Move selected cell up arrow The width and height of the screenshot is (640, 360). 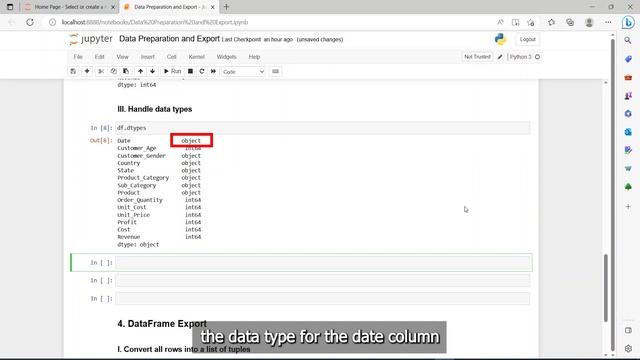point(140,71)
